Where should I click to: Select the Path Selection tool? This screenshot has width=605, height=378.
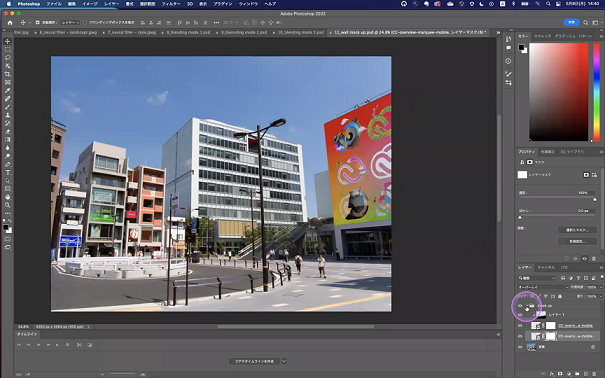click(x=8, y=181)
